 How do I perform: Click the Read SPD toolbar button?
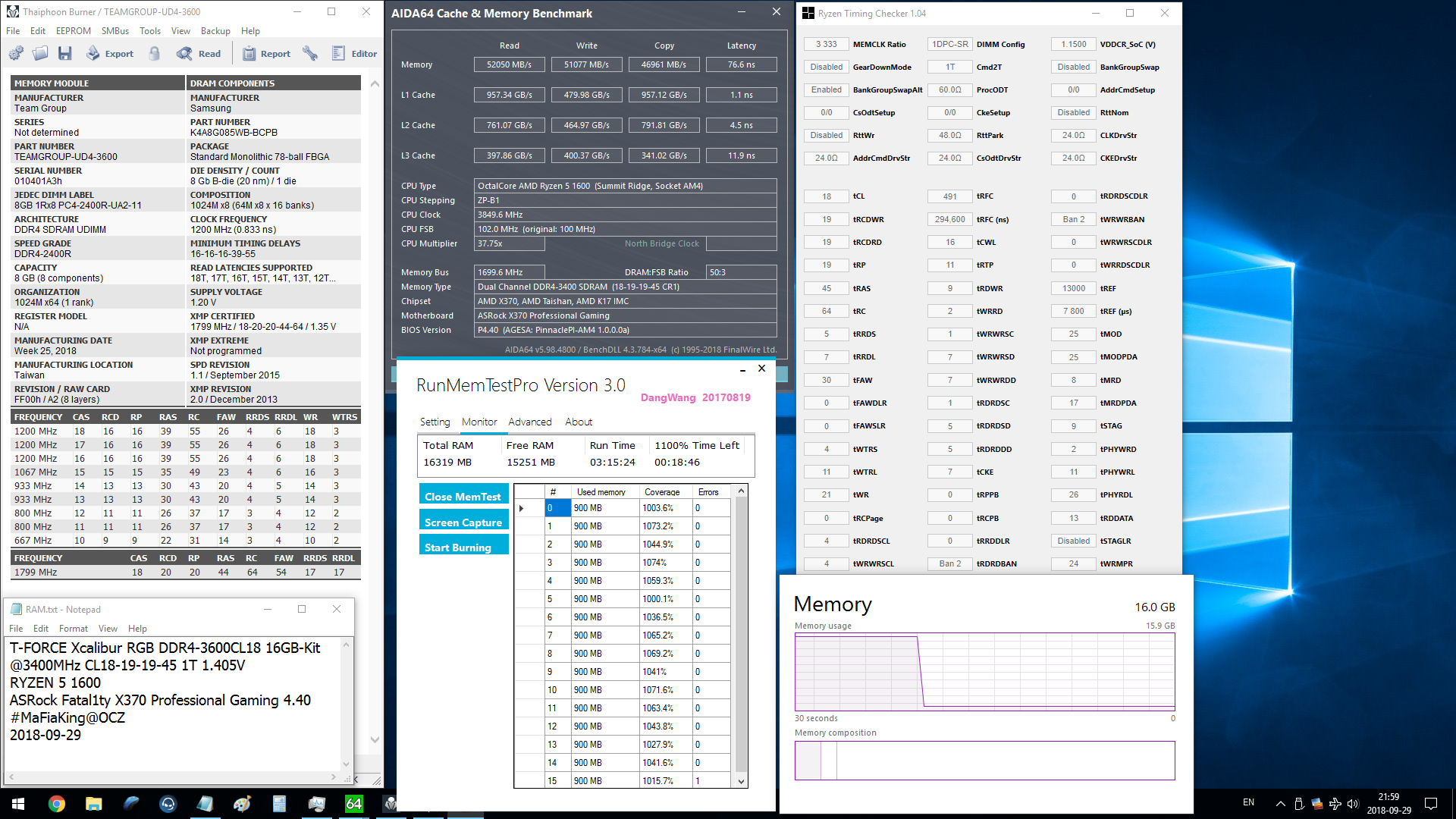click(199, 53)
